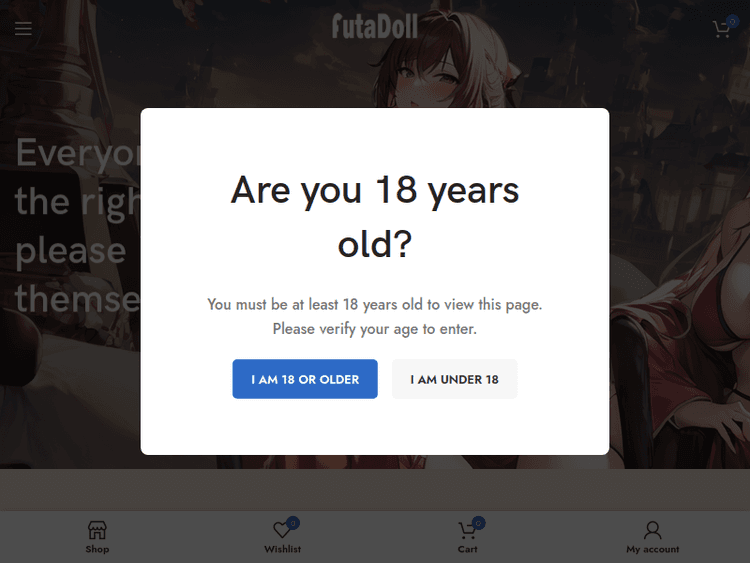Click the Wishlist count badge
Viewport: 750px width, 563px height.
(293, 522)
